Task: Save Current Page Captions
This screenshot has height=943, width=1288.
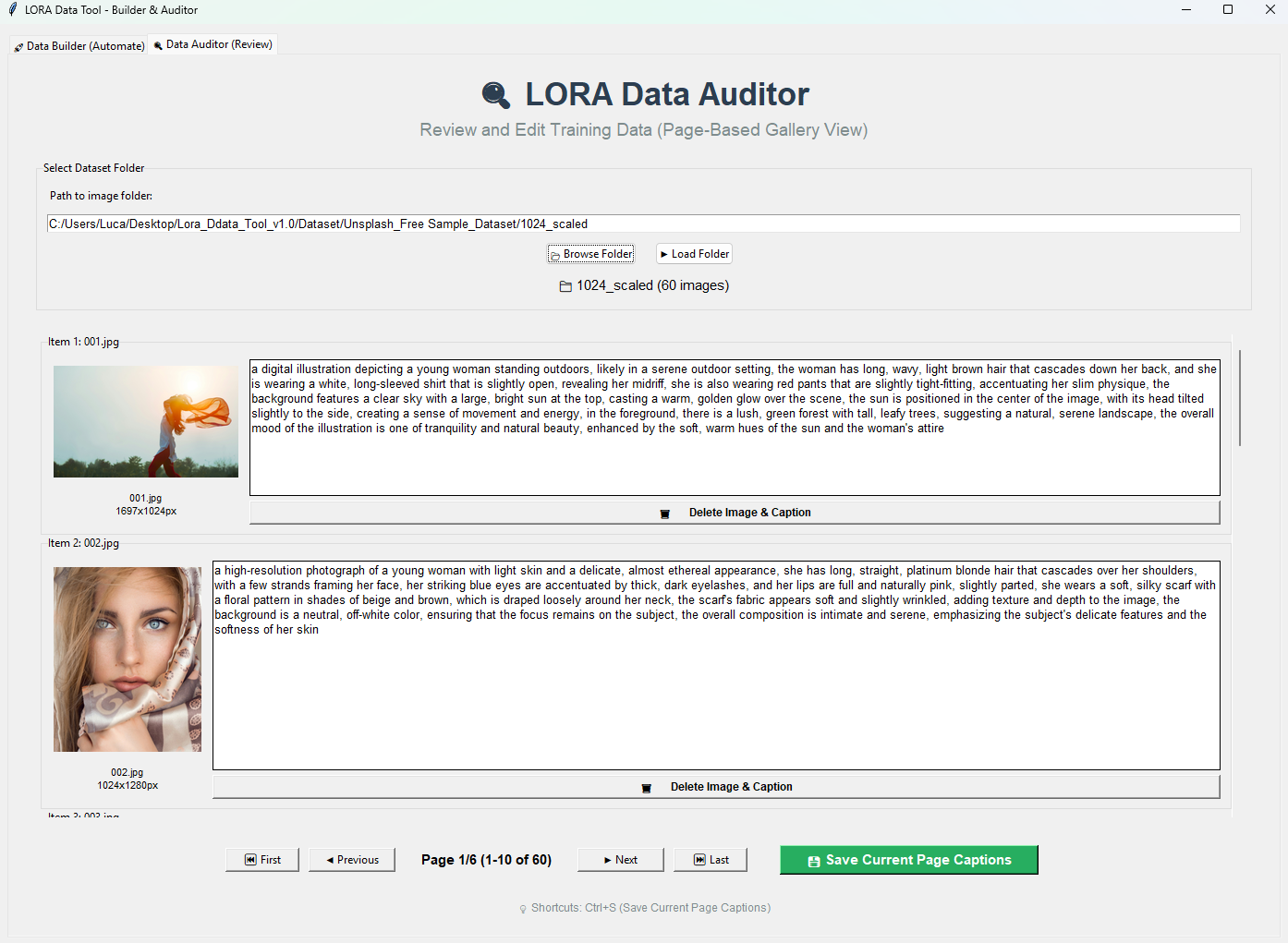Action: click(x=909, y=860)
